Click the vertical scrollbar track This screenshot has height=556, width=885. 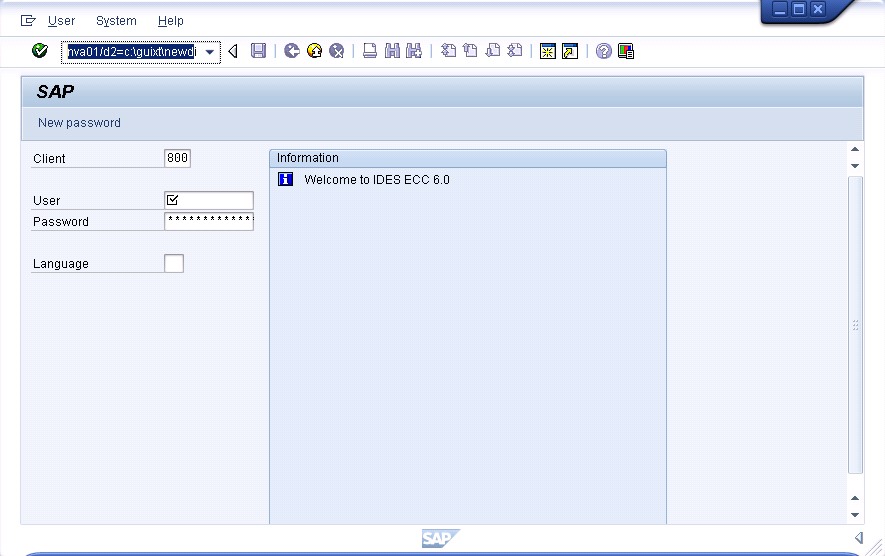(855, 325)
